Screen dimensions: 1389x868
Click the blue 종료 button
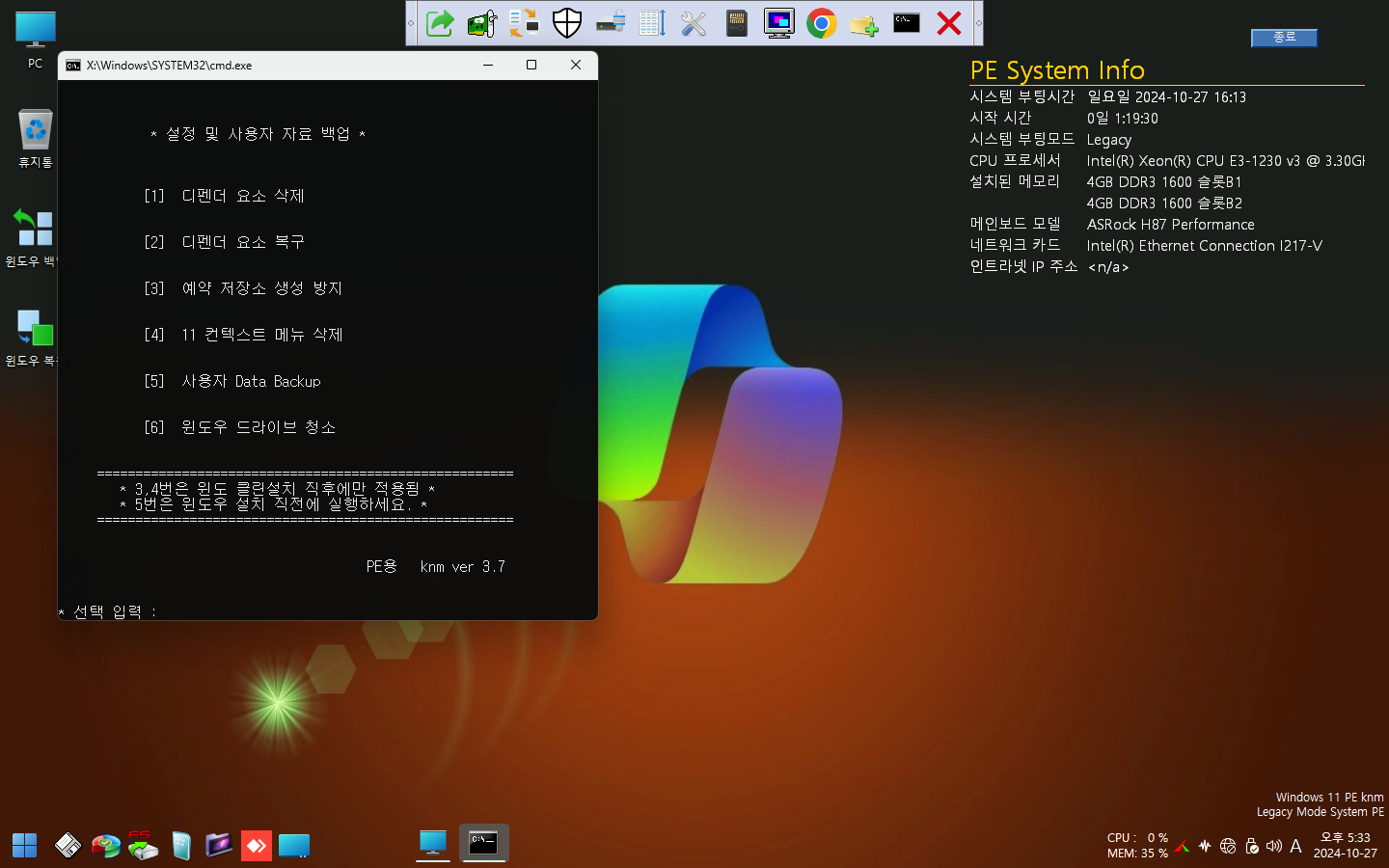1284,37
